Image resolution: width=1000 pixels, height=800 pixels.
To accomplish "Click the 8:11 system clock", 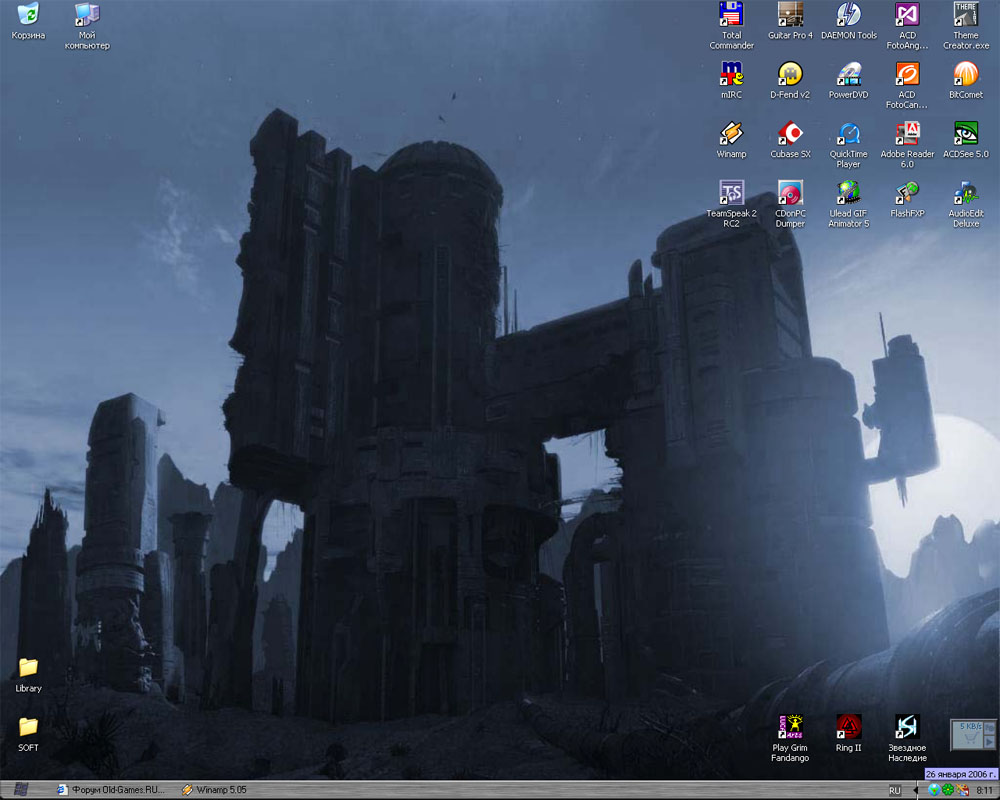I will coord(984,790).
